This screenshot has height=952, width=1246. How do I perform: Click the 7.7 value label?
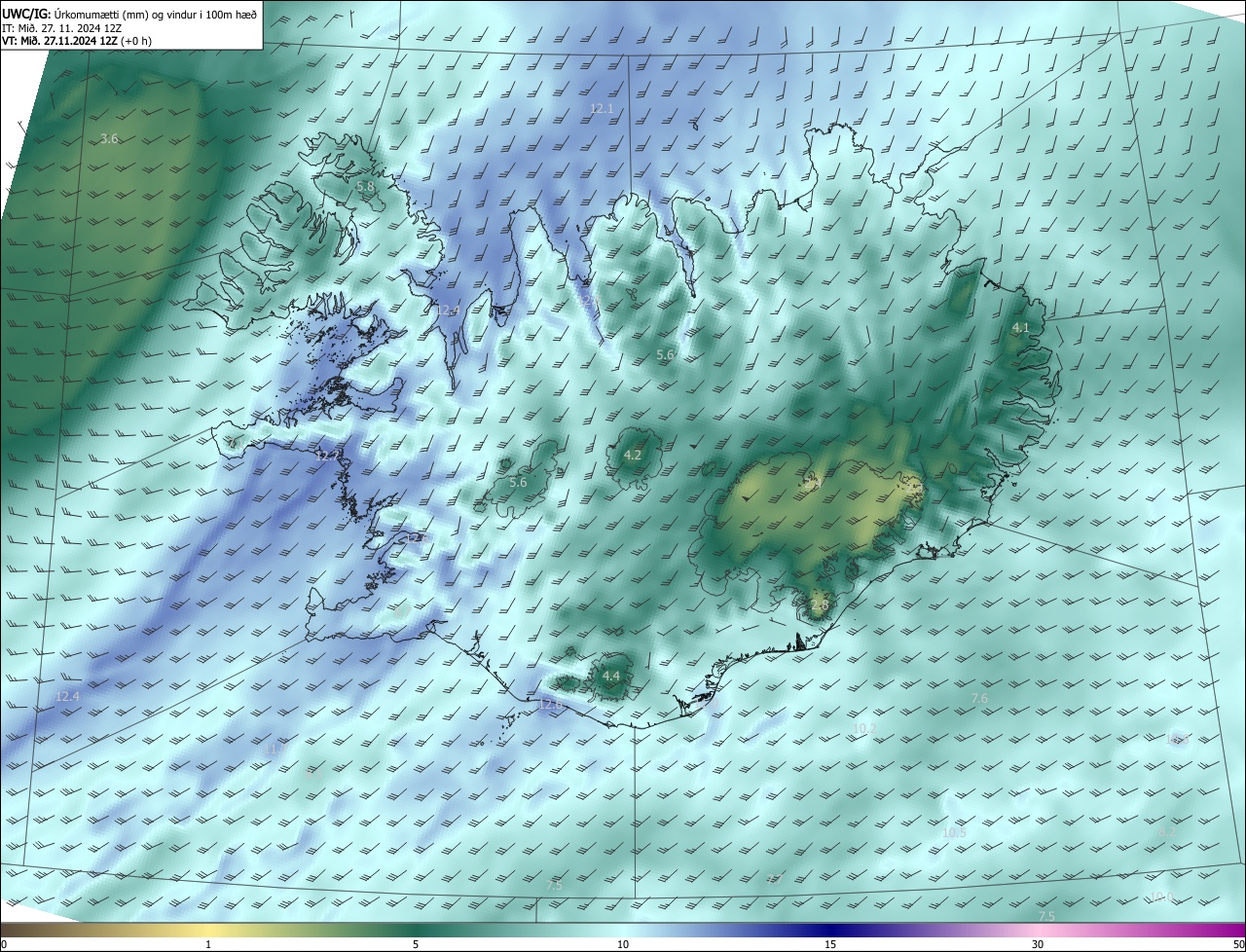coord(775,879)
